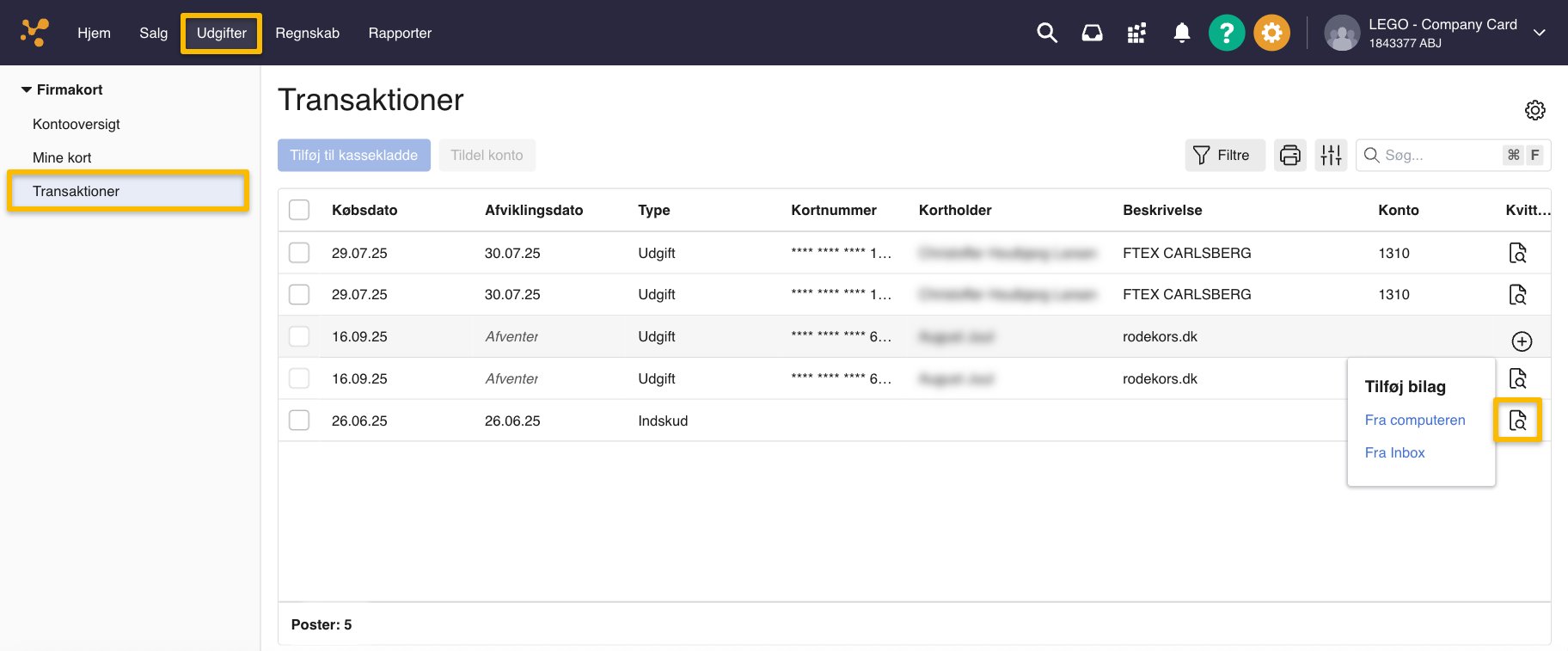
Task: Toggle the select-all checkbox in table header
Action: pyautogui.click(x=299, y=210)
